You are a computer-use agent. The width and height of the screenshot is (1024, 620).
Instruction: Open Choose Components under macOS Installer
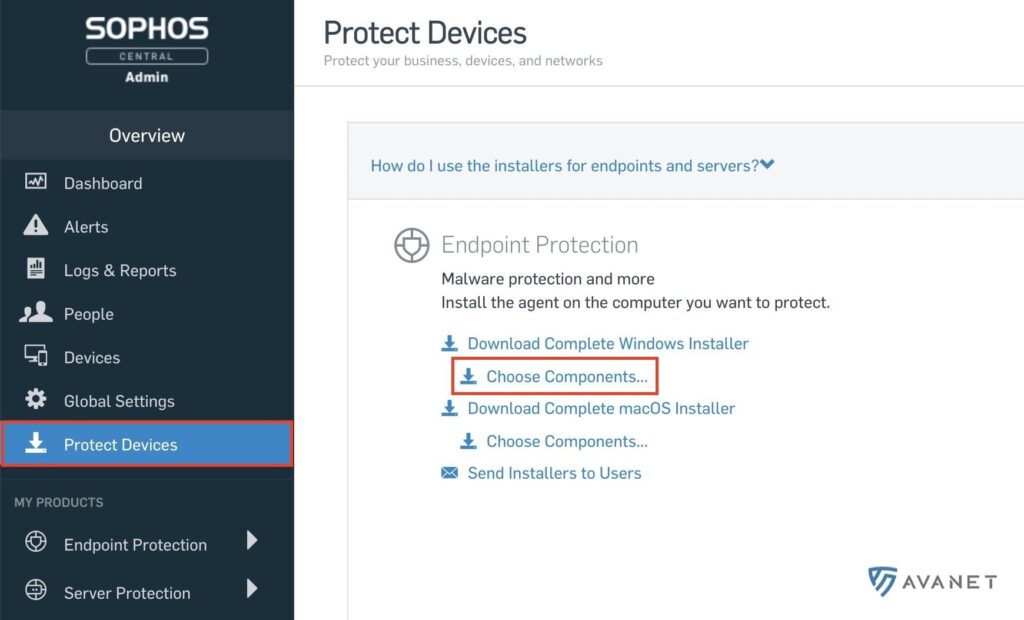click(554, 442)
